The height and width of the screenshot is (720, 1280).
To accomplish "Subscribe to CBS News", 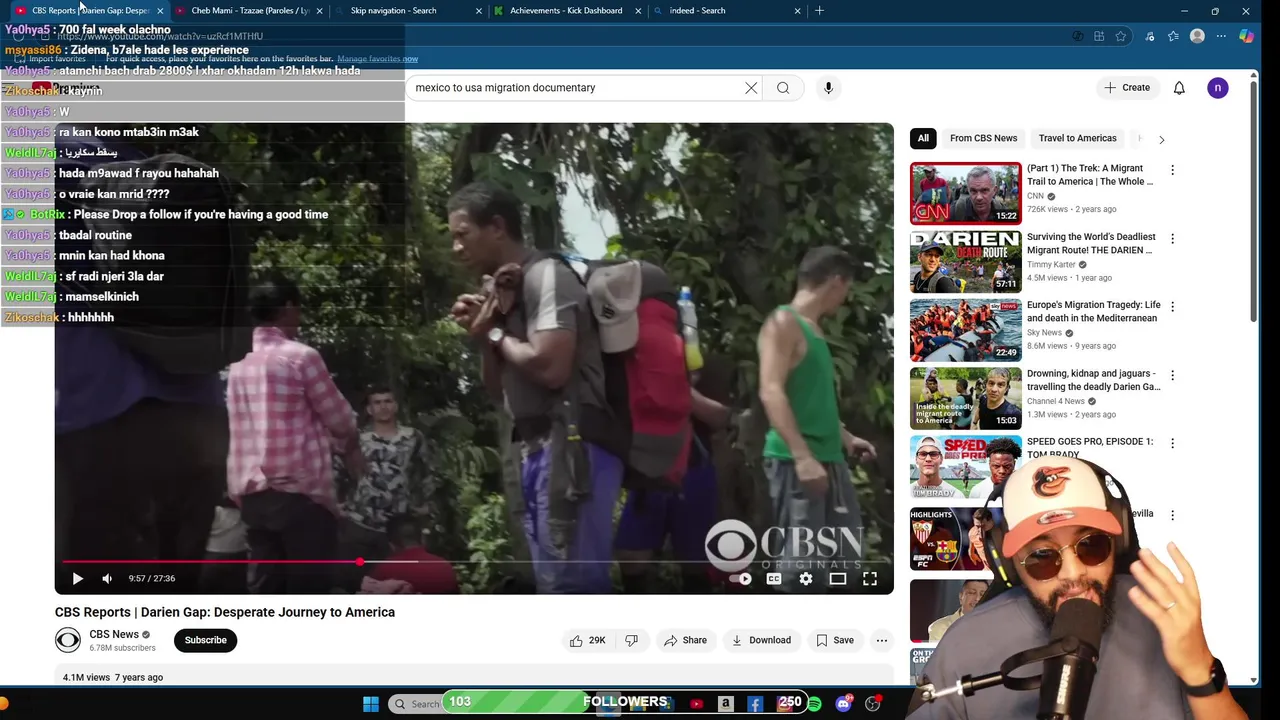I will tap(205, 640).
